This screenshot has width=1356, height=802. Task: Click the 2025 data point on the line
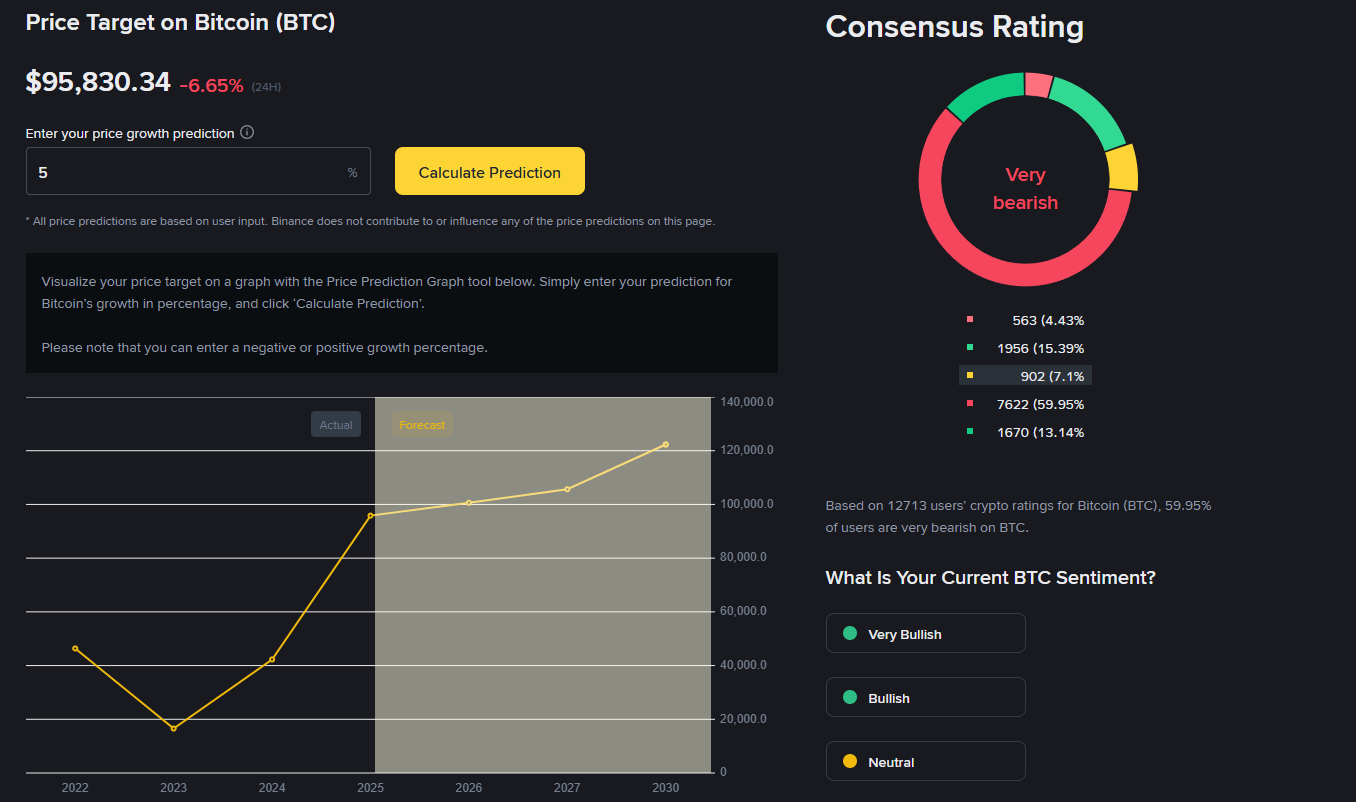click(x=370, y=516)
